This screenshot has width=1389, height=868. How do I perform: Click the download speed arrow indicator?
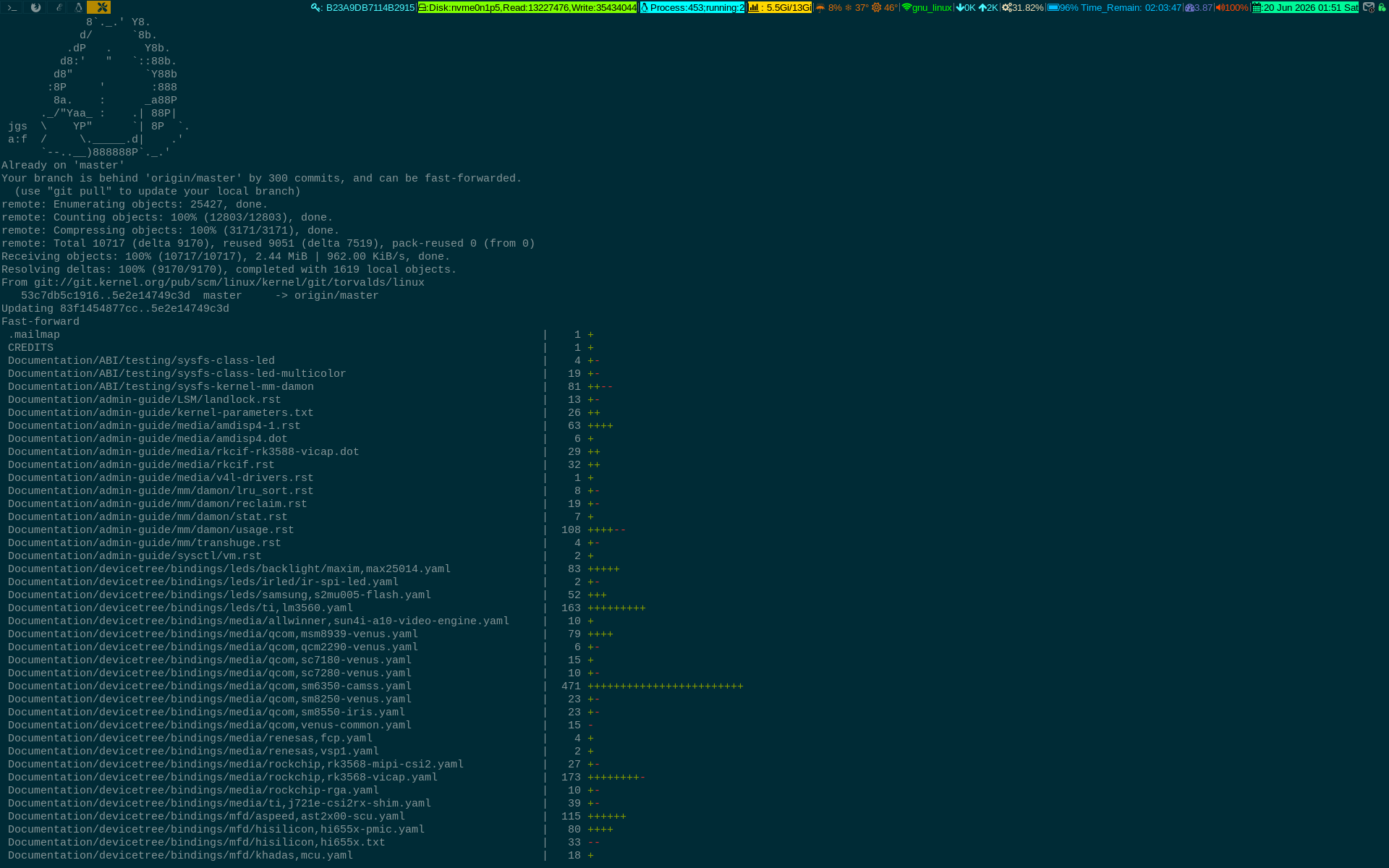[x=960, y=7]
